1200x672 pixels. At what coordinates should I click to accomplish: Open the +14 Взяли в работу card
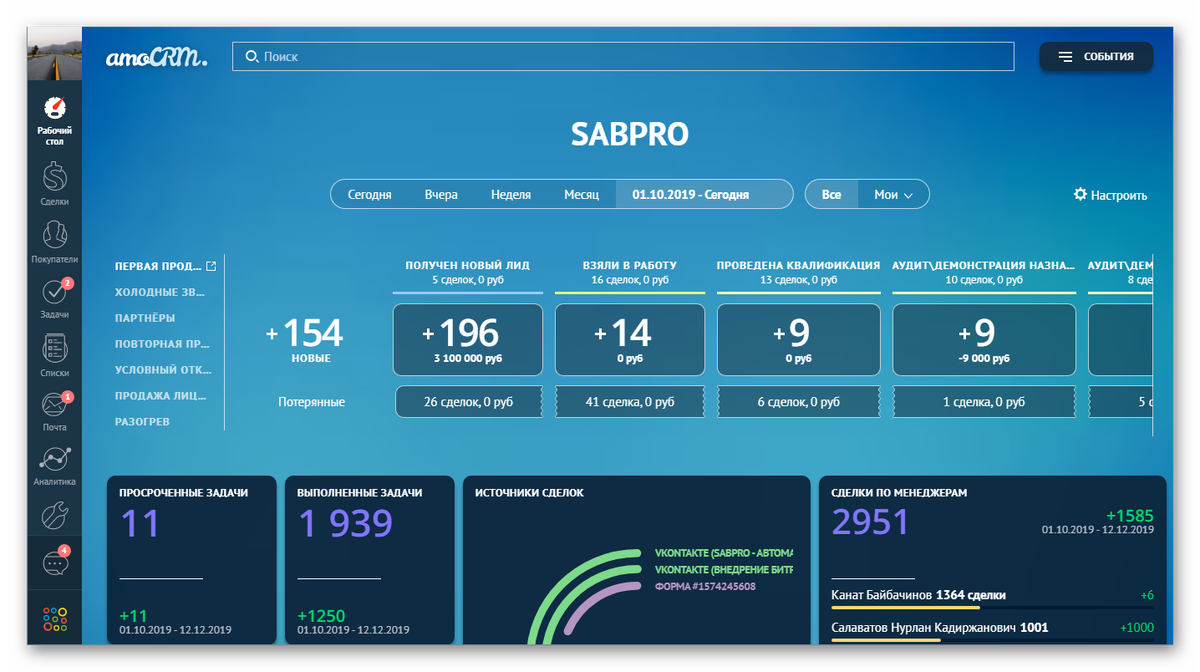tap(630, 340)
